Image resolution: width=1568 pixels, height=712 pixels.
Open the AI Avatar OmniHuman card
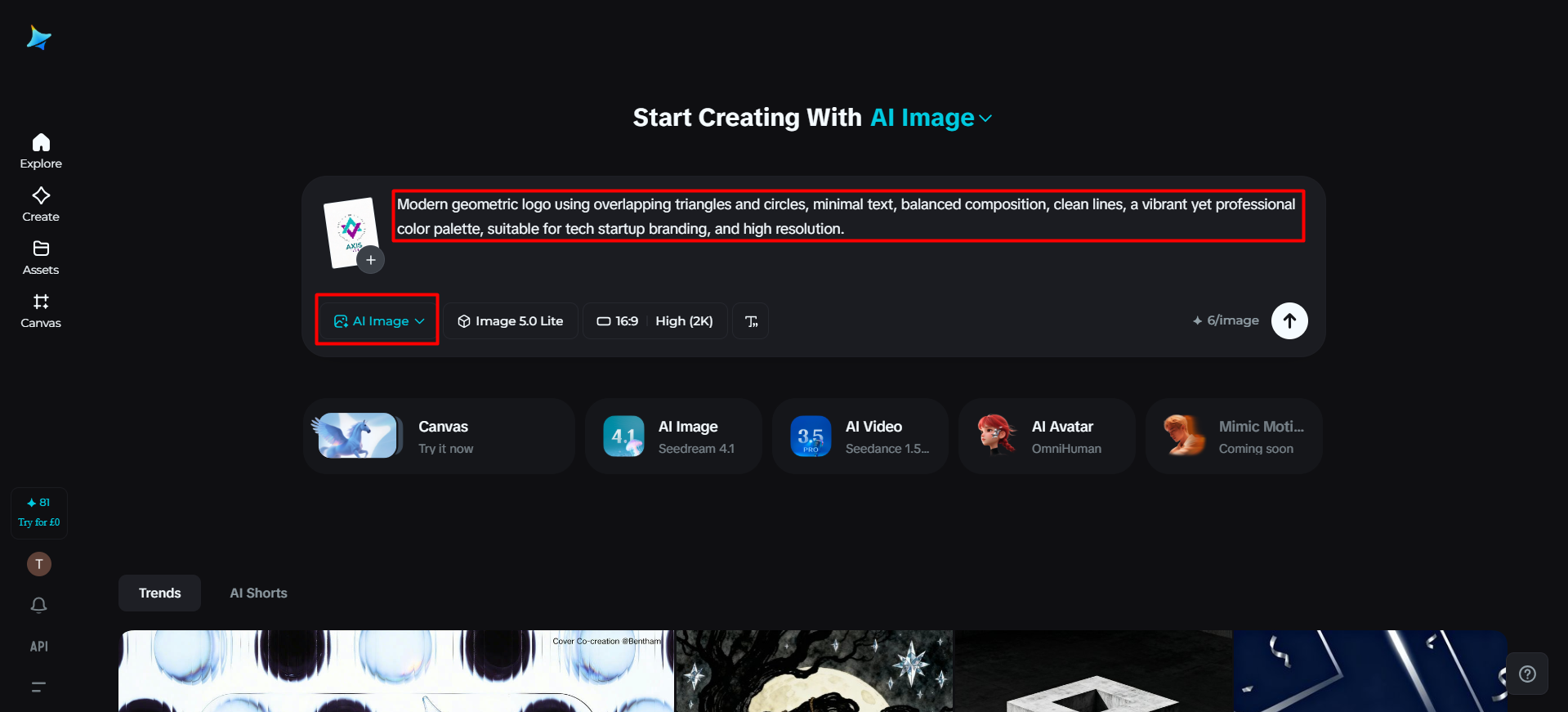(1047, 436)
